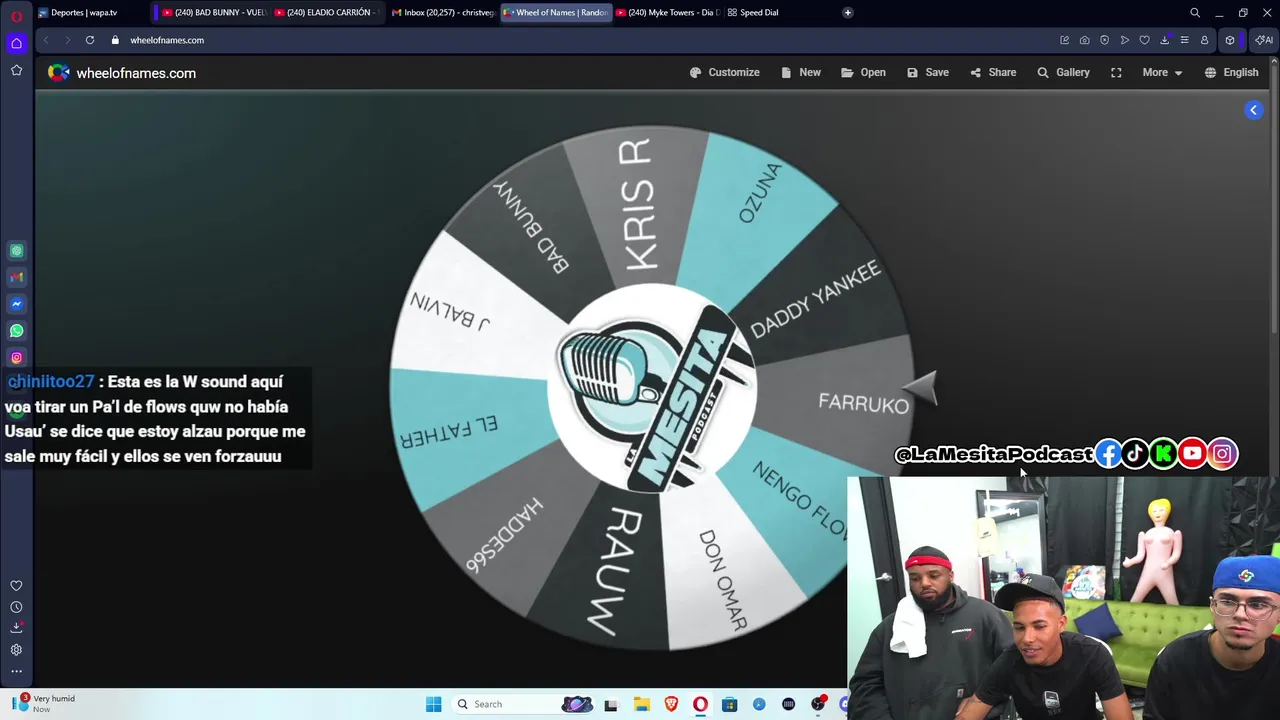
Task: Open weather widget Very humid
Action: pos(45,704)
